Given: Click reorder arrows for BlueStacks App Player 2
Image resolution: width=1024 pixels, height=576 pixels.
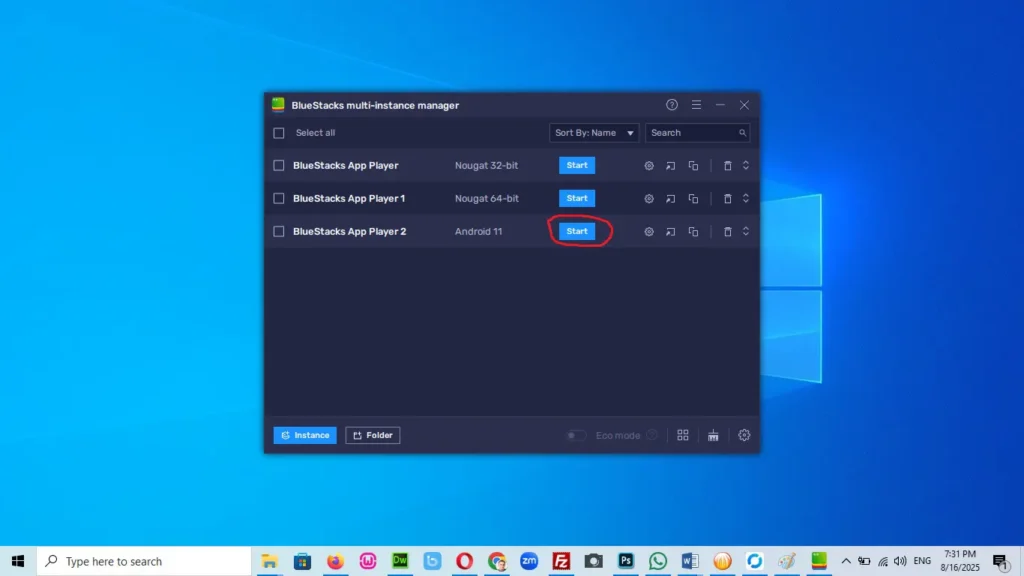Looking at the screenshot, I should tap(745, 232).
